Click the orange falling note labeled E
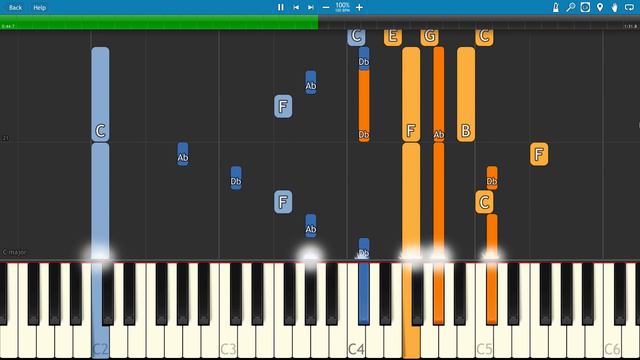This screenshot has width=640, height=360. click(393, 37)
